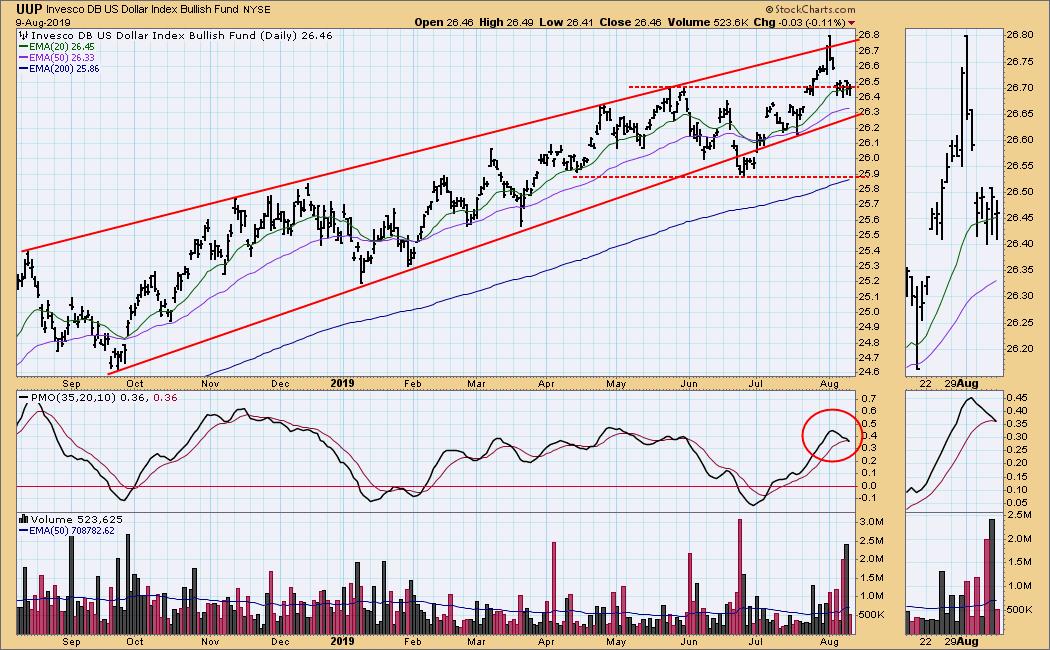This screenshot has height=650, width=1050.
Task: Click the green EMA(20) legend line marker
Action: pyautogui.click(x=24, y=47)
